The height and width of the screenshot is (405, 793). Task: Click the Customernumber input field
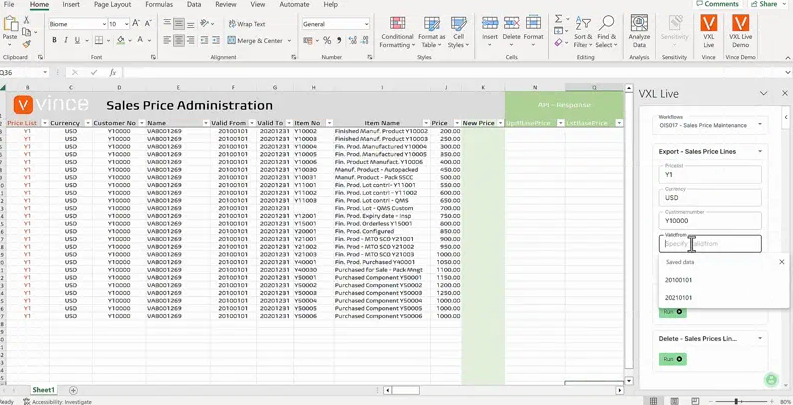point(710,221)
